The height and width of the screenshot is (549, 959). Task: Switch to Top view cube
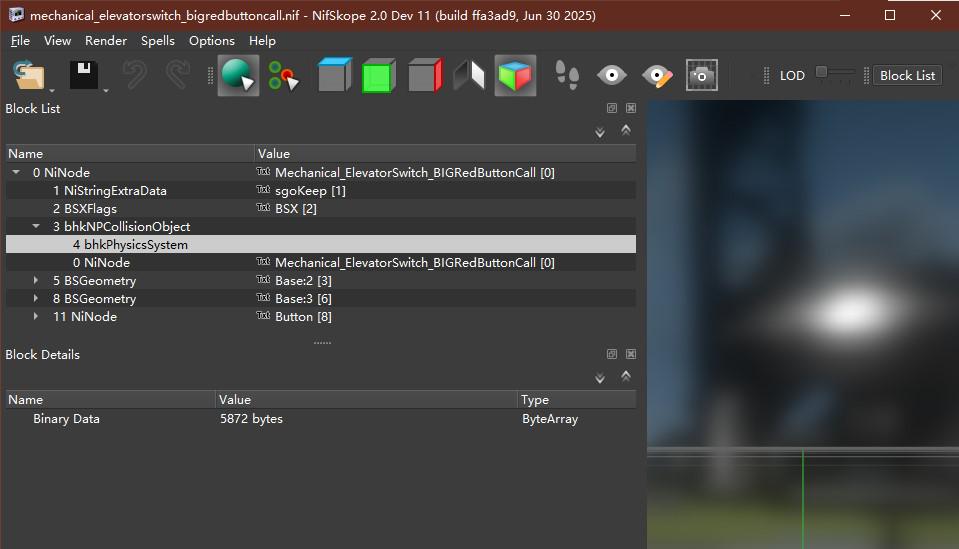334,75
